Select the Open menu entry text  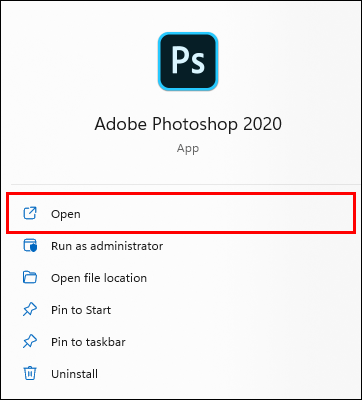pyautogui.click(x=66, y=214)
